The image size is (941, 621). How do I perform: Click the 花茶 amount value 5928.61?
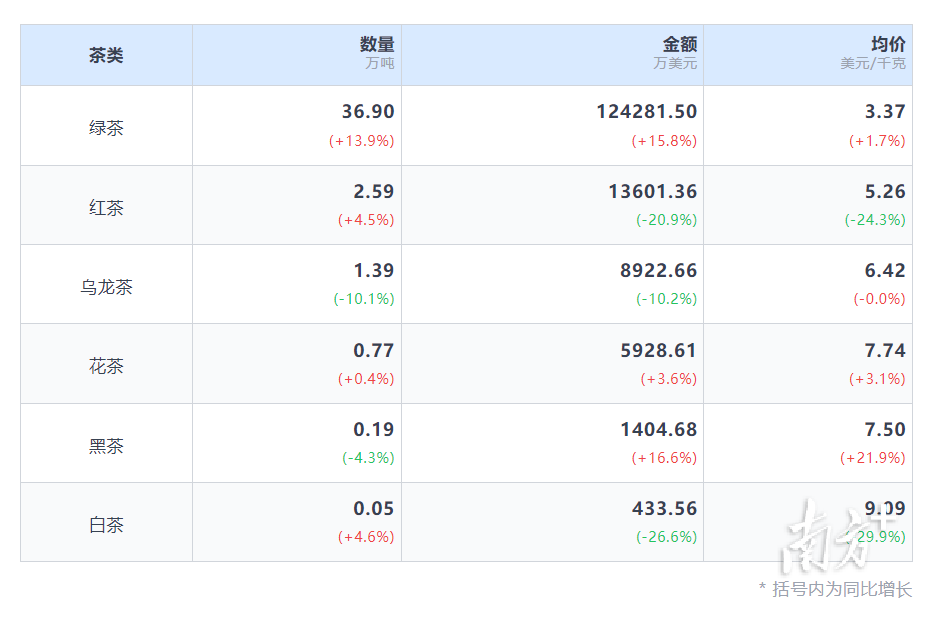[657, 351]
